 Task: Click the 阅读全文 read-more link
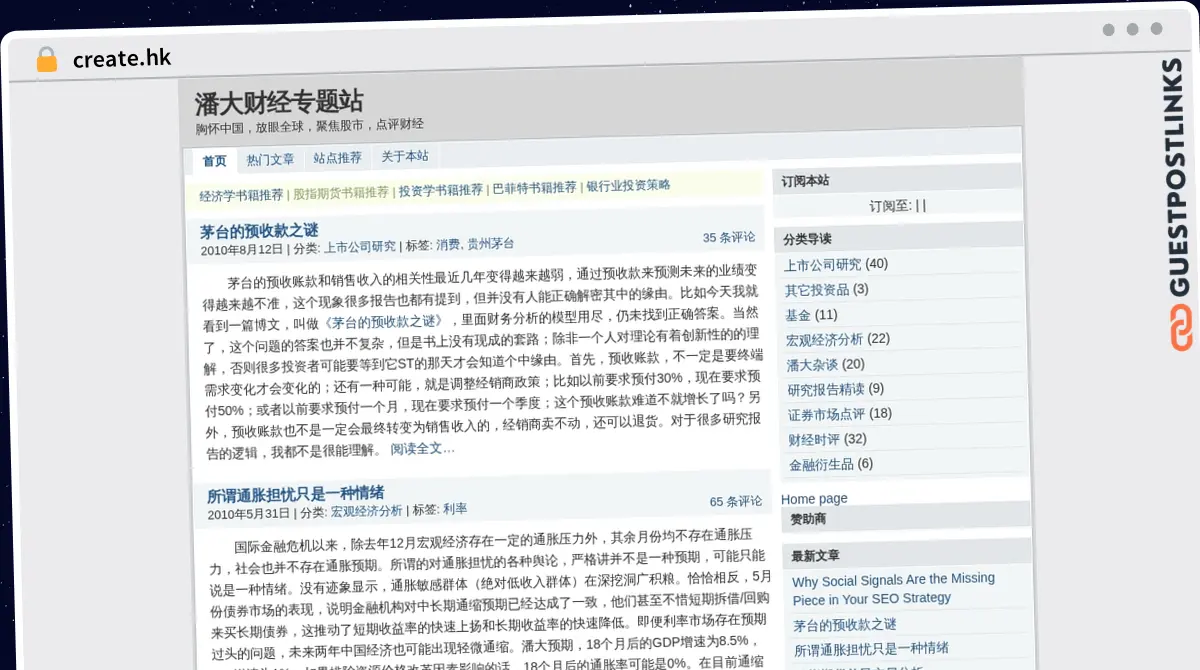click(x=422, y=449)
